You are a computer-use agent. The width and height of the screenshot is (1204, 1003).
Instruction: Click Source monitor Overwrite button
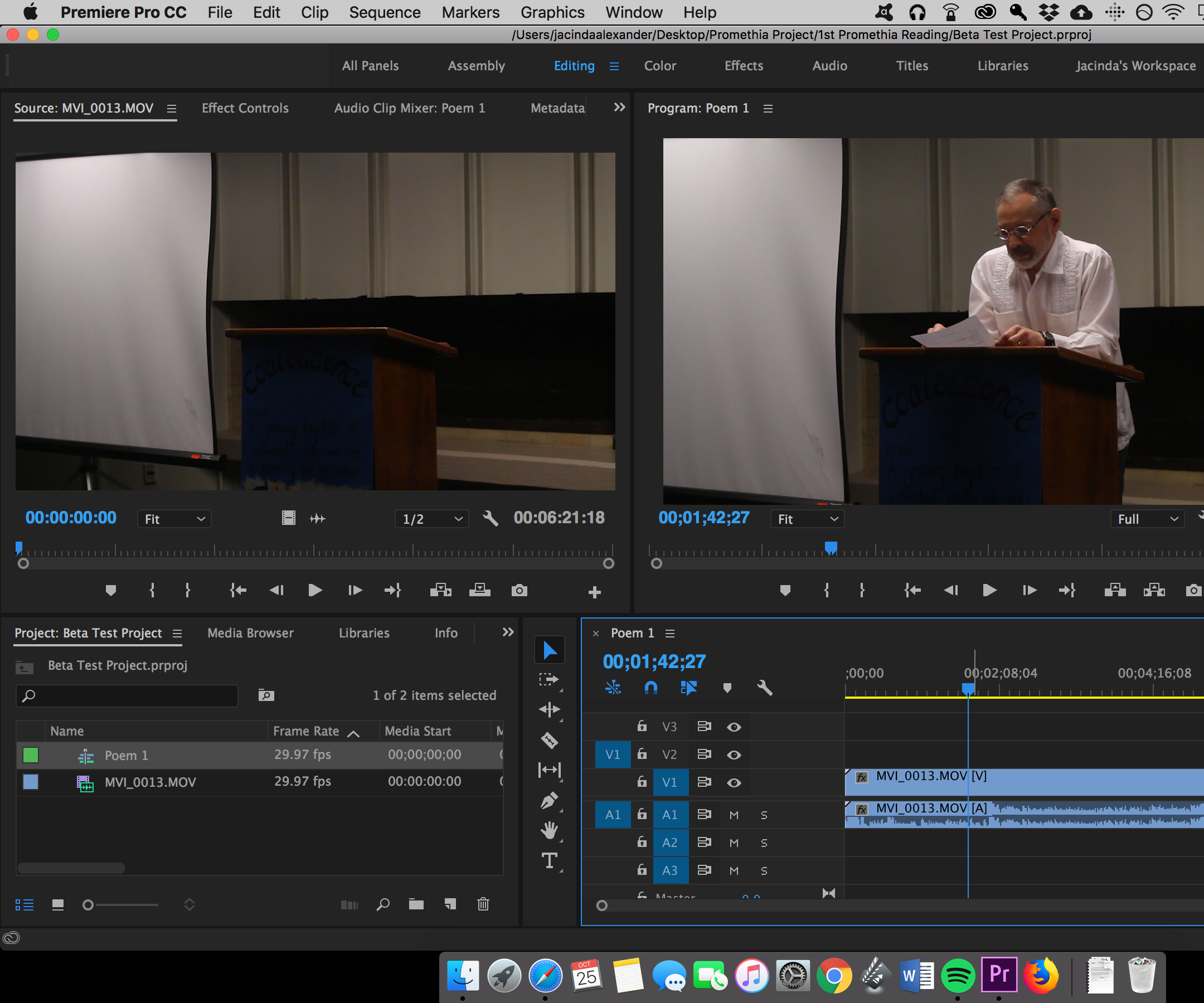(480, 590)
